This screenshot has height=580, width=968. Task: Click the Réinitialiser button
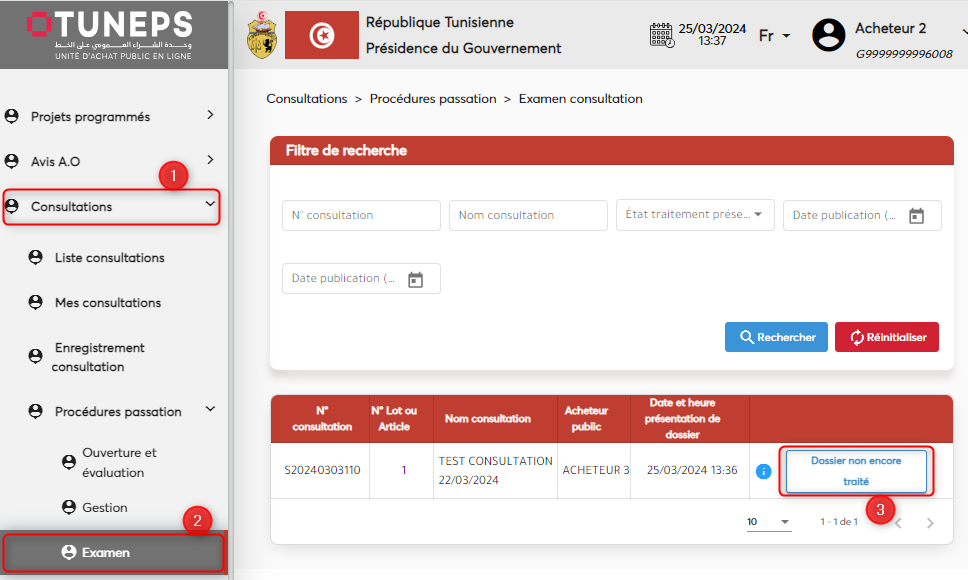click(x=886, y=337)
